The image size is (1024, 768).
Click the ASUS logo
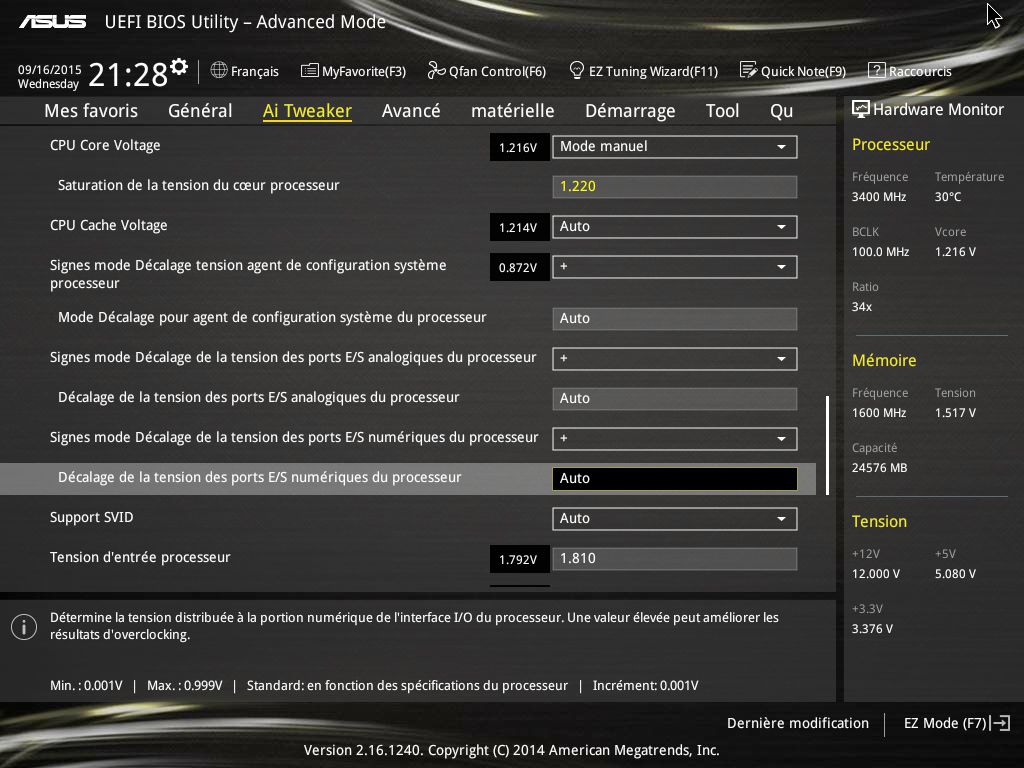click(x=52, y=22)
